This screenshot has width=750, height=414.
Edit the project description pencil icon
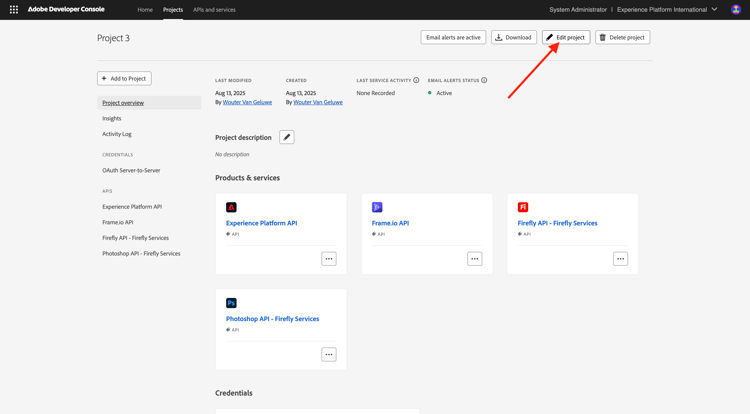pyautogui.click(x=287, y=137)
